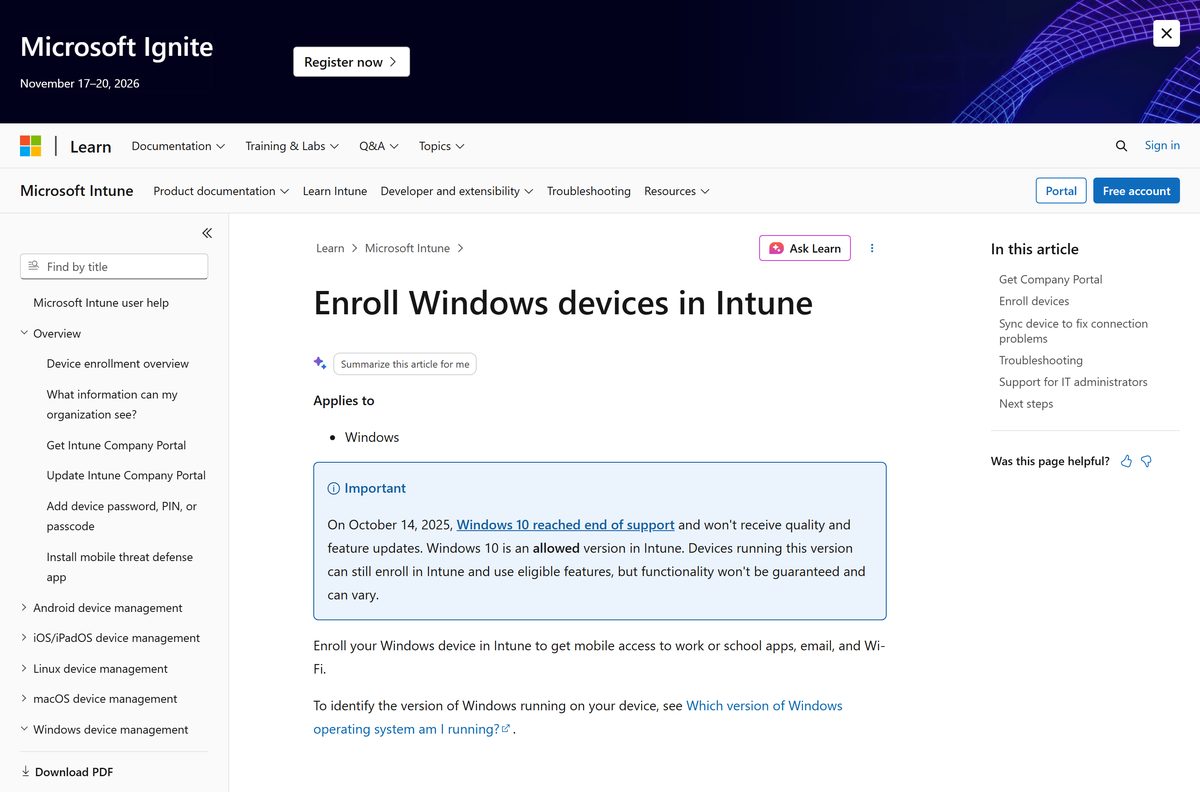Click the thumbs down not helpful icon
The height and width of the screenshot is (792, 1200).
click(x=1146, y=462)
